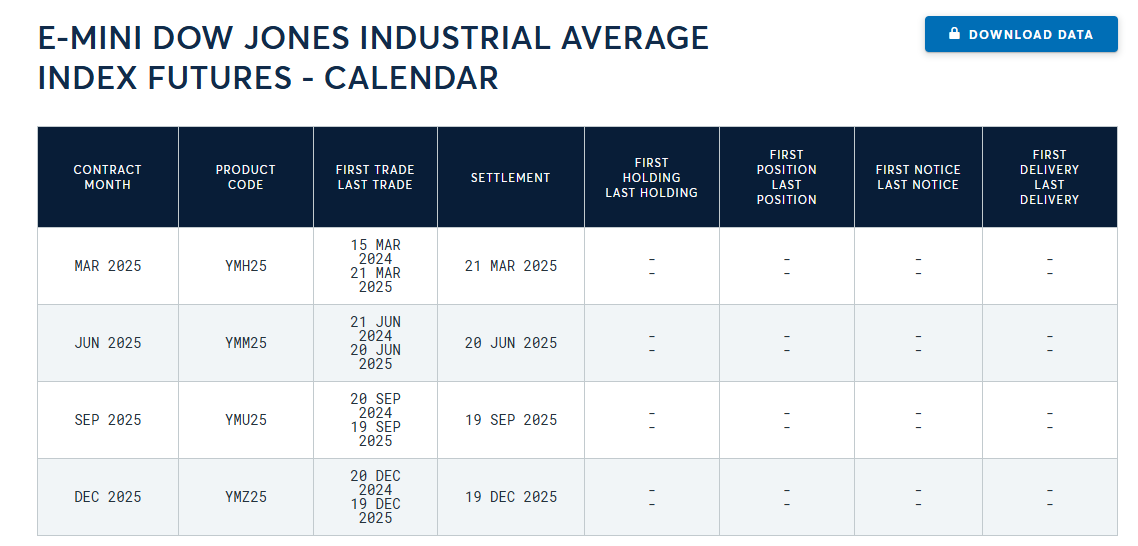Click the 19 DEC 2025 settlement date
Screen dimensions: 1138x546
point(511,497)
